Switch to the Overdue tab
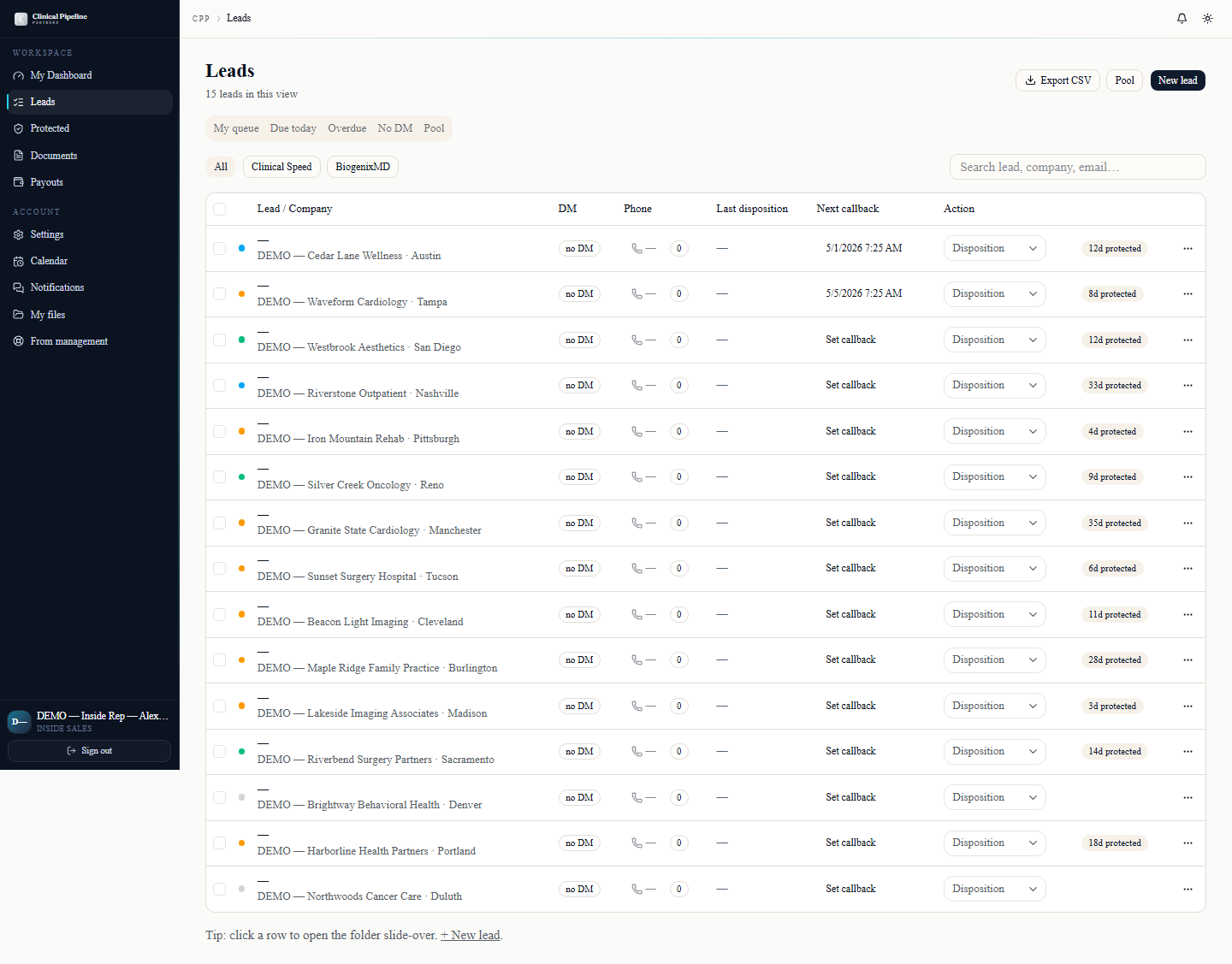 (347, 128)
